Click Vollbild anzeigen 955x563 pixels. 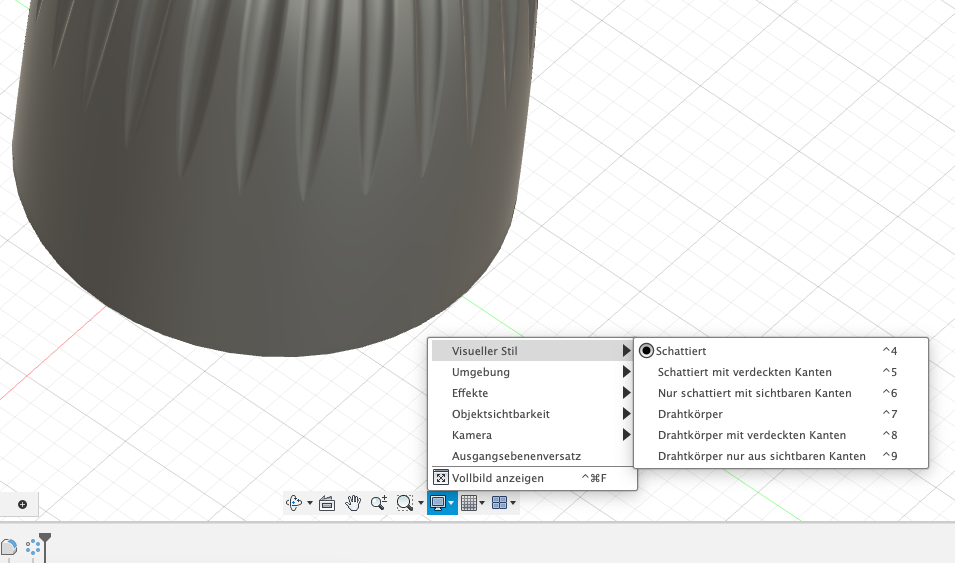498,478
